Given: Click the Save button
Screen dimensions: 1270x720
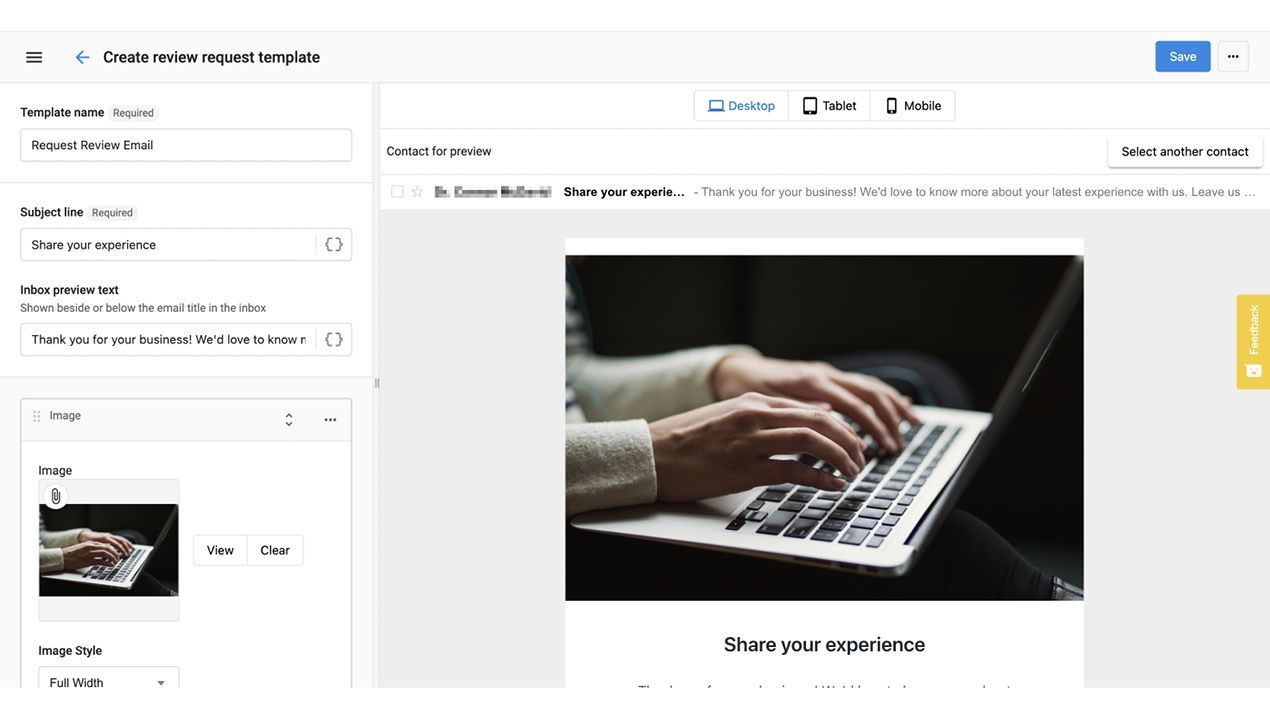Looking at the screenshot, I should [x=1183, y=57].
